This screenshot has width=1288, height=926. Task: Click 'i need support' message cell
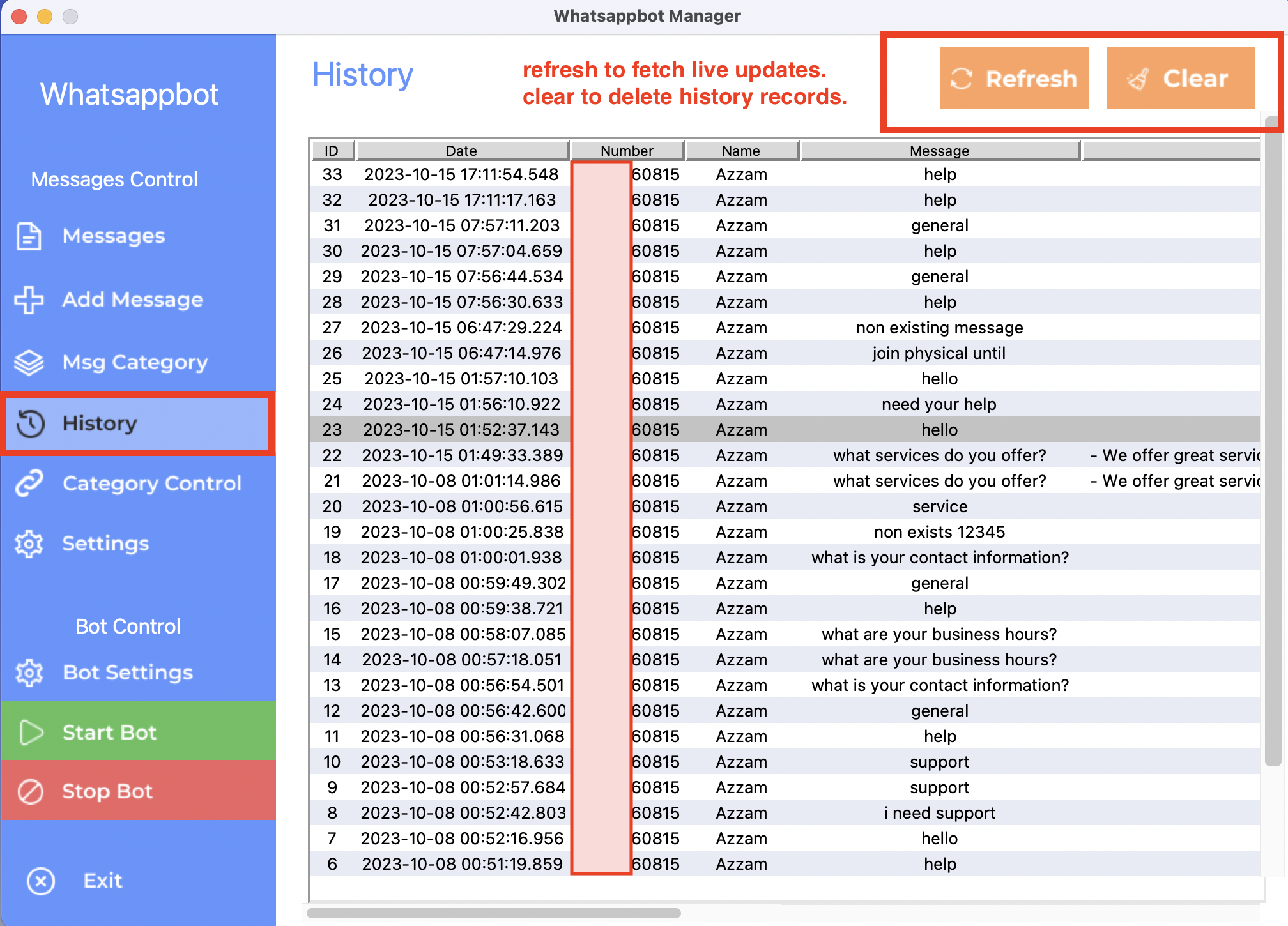coord(940,813)
